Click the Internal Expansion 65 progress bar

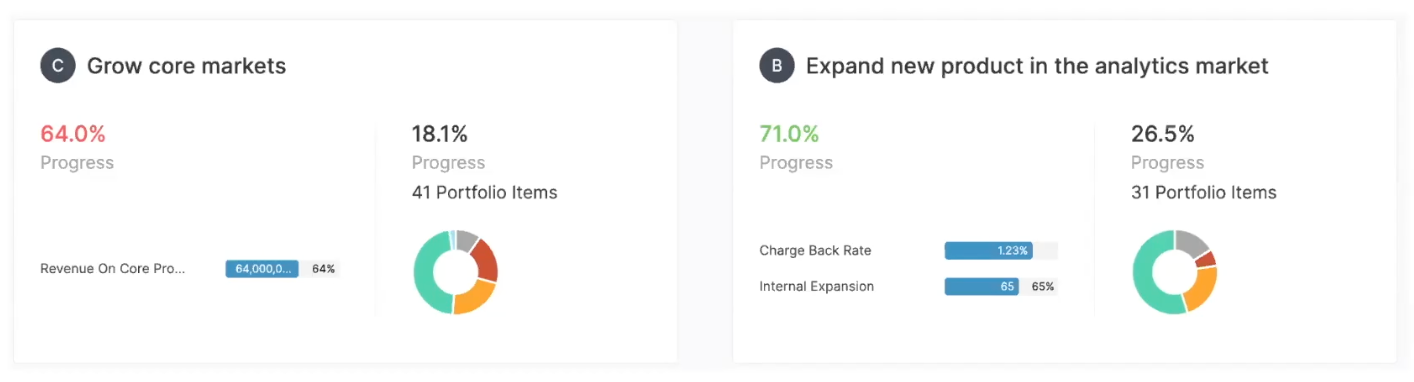(1001, 287)
